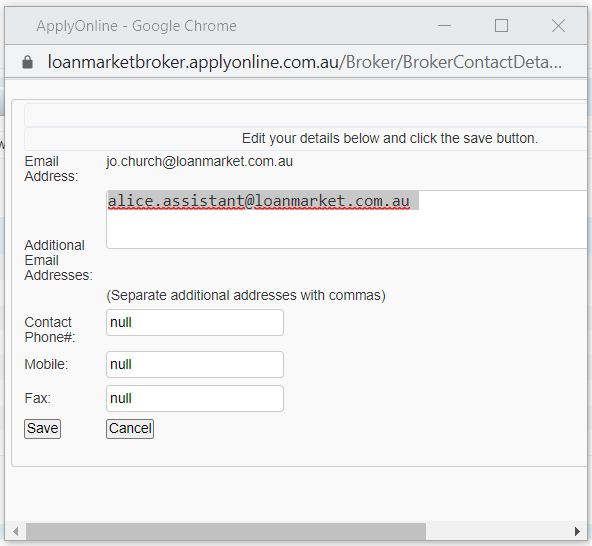This screenshot has height=546, width=592.
Task: Click the horizontal scrollbar thumb
Action: (x=226, y=531)
